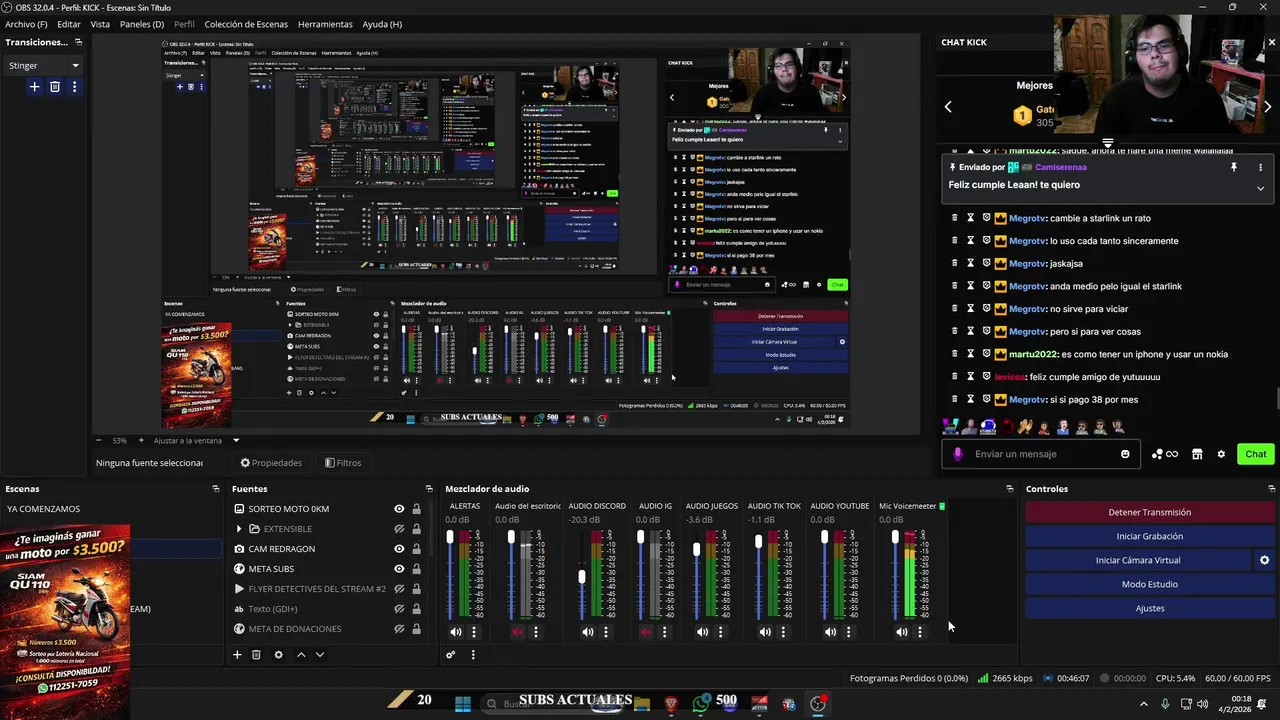Mute the AUDIO DISCORD channel
This screenshot has height=720, width=1280.
[587, 632]
